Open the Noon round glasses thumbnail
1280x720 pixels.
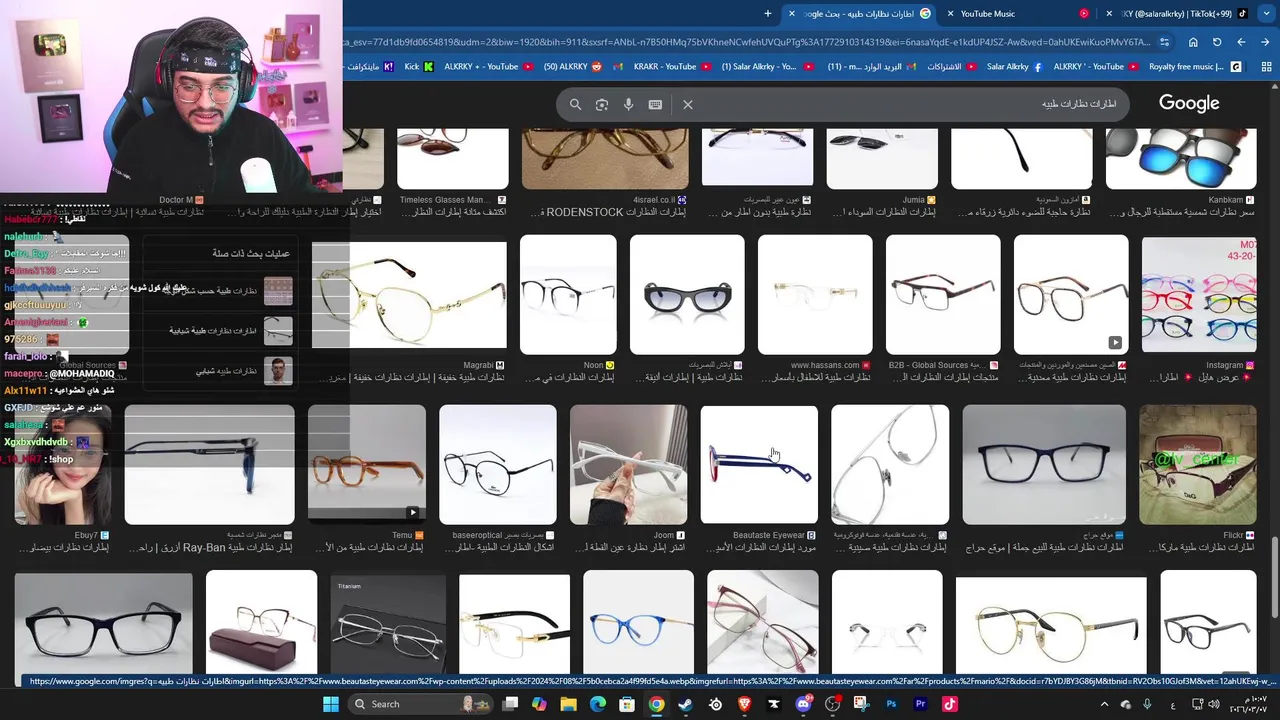click(x=568, y=295)
